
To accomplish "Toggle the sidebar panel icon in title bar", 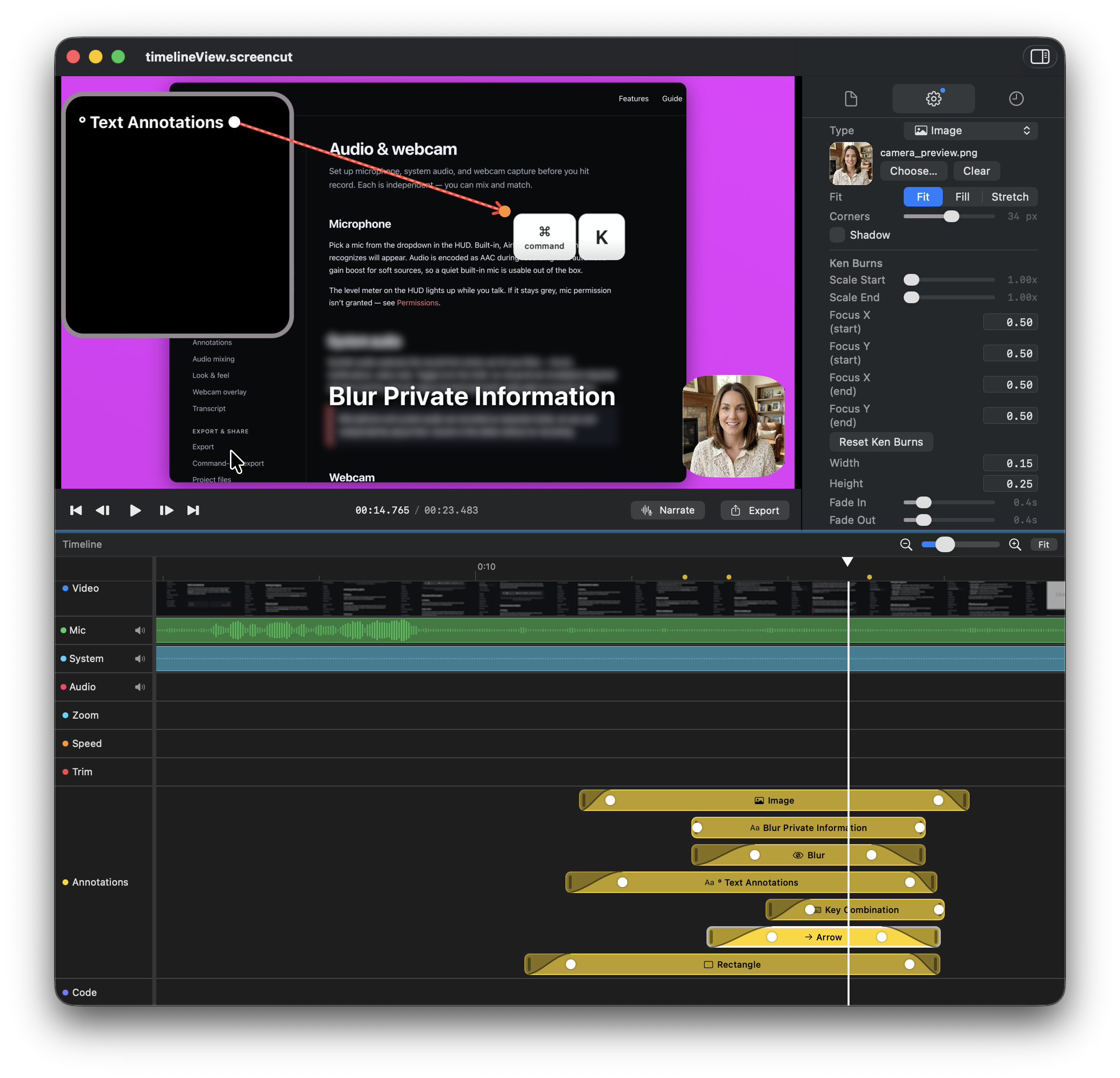I will [1039, 57].
